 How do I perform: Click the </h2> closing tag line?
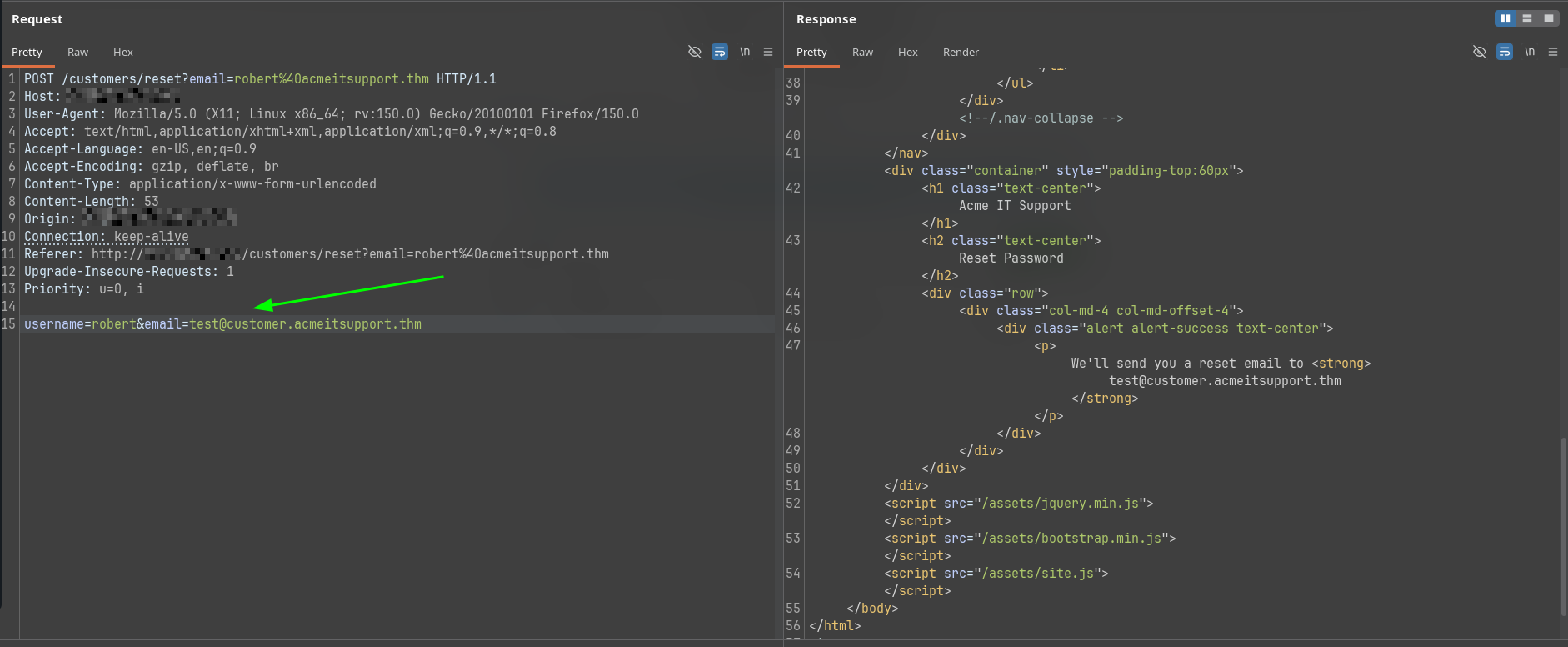coord(940,276)
